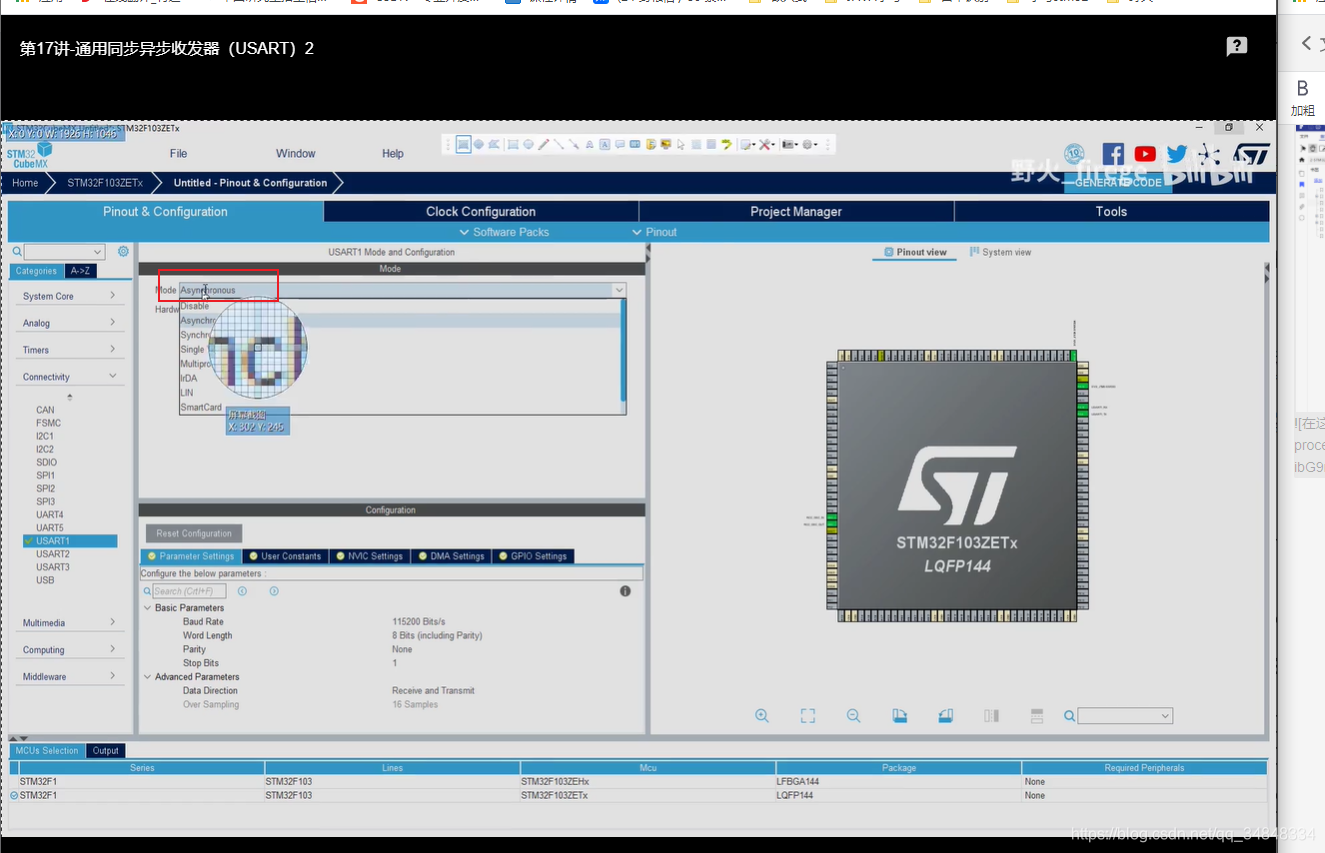1325x853 pixels.
Task: Toggle horizontal split view icon
Action: click(x=1037, y=716)
